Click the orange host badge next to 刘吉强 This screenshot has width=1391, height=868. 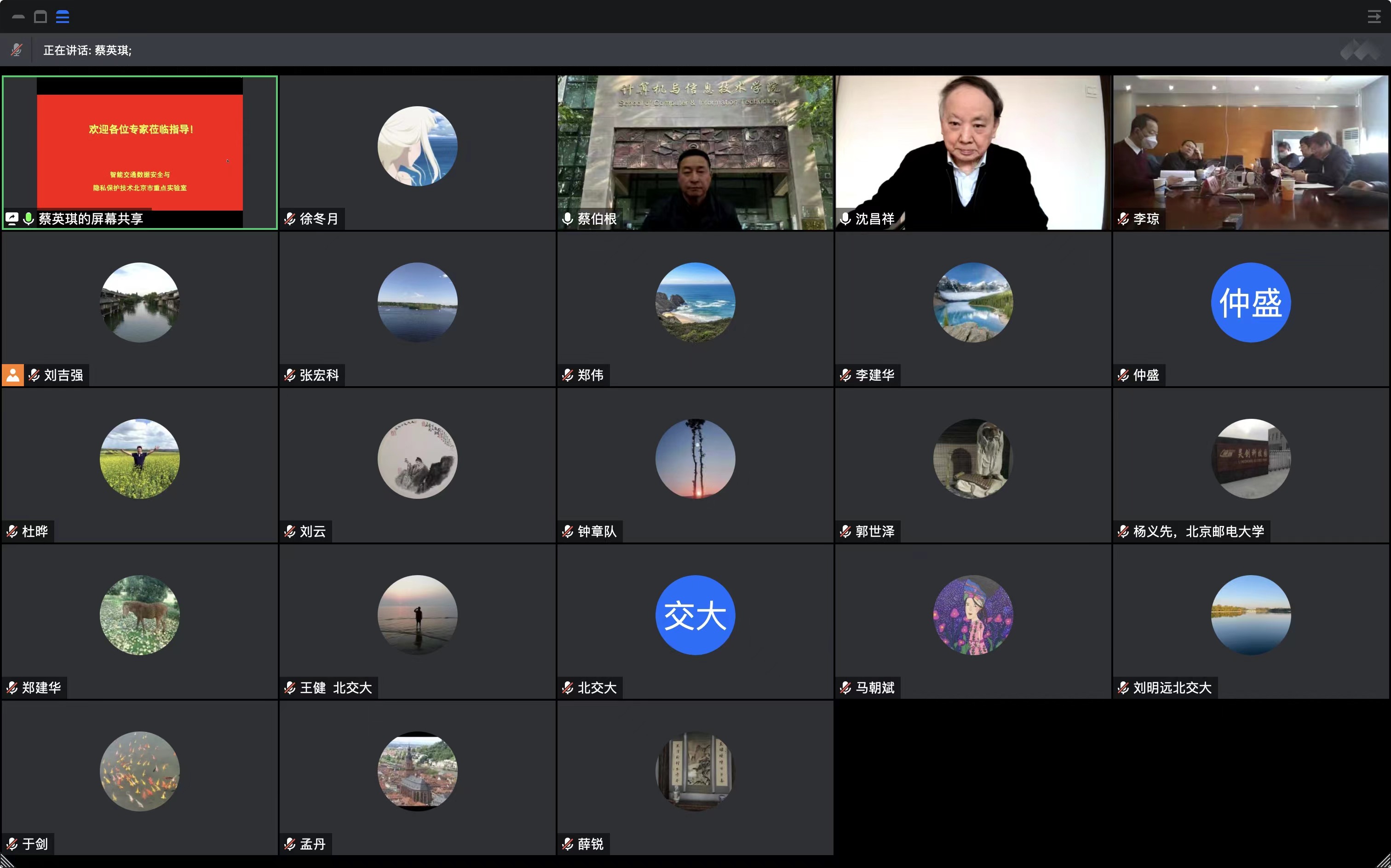[x=12, y=375]
